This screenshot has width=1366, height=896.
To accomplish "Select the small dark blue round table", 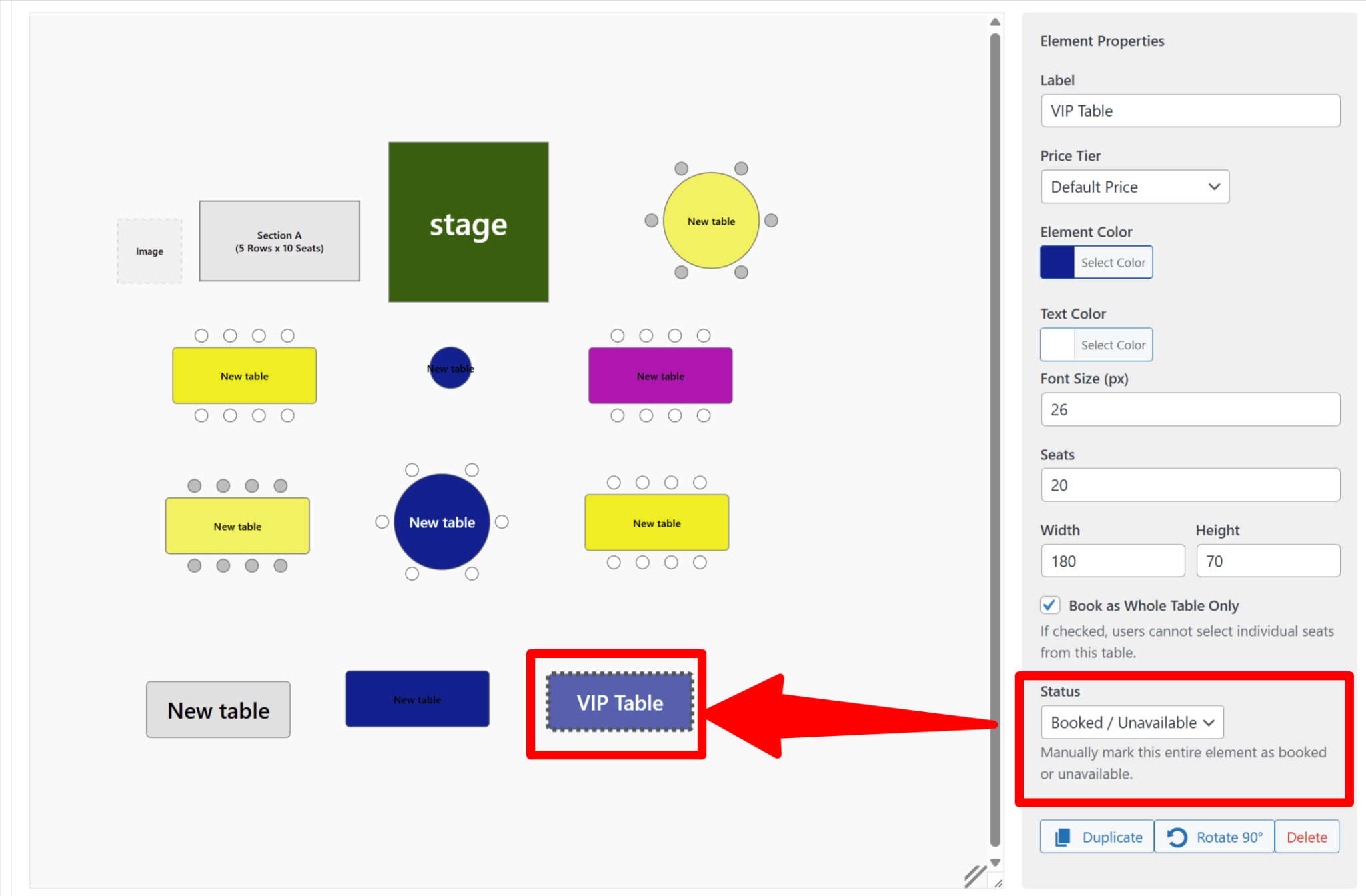I will (450, 368).
